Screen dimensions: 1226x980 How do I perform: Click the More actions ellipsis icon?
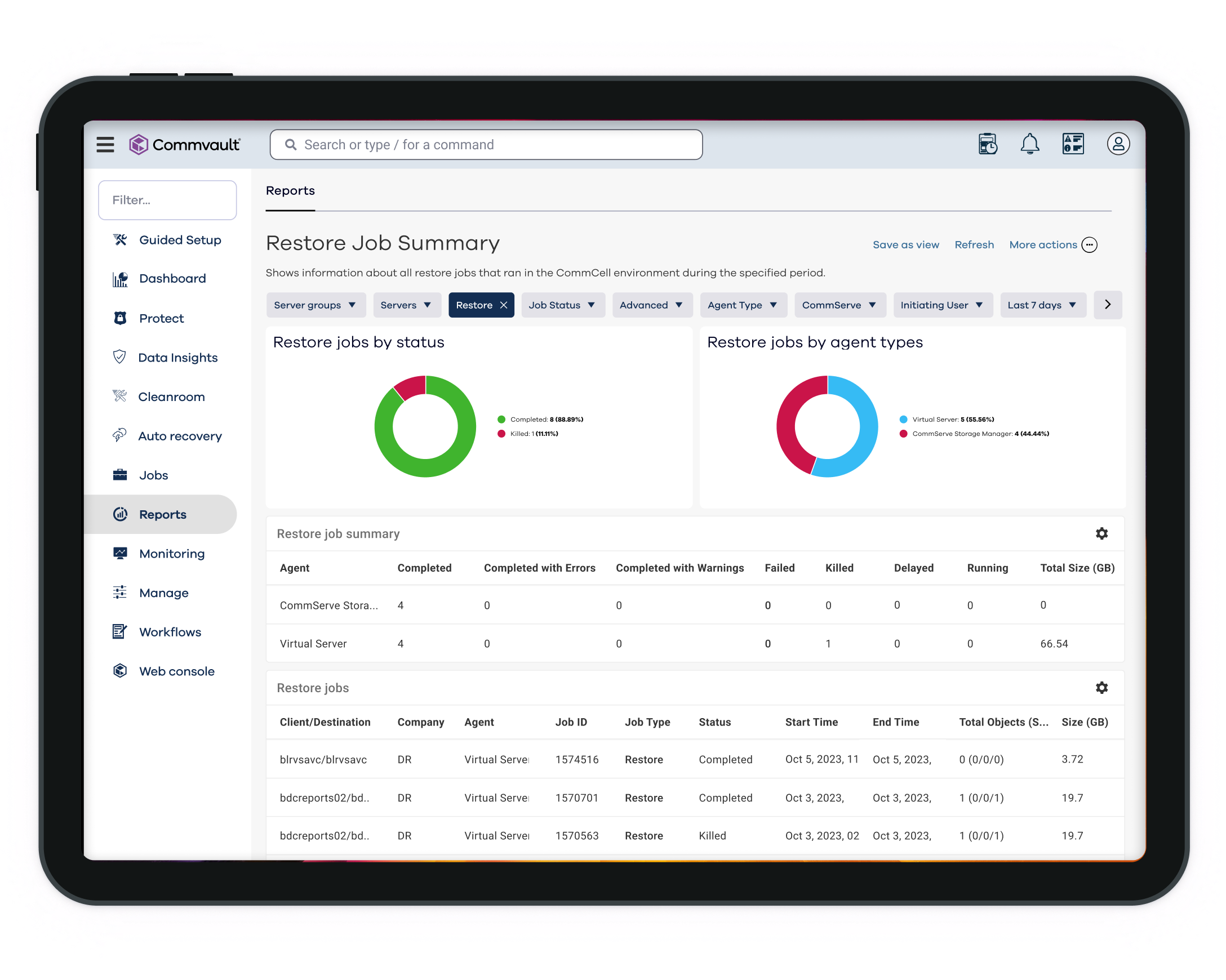pyautogui.click(x=1089, y=245)
